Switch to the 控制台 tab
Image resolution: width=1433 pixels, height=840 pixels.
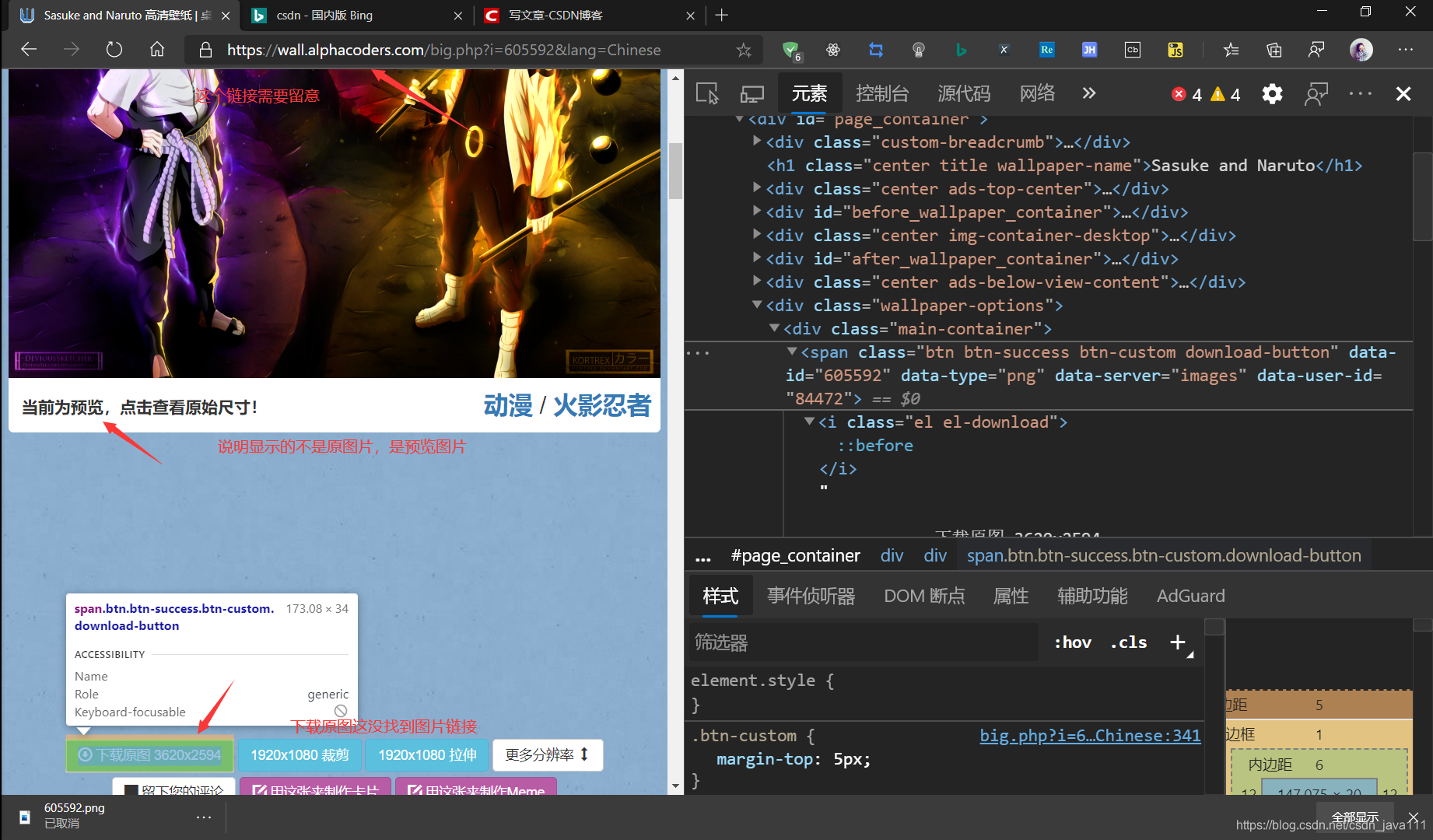pyautogui.click(x=882, y=94)
